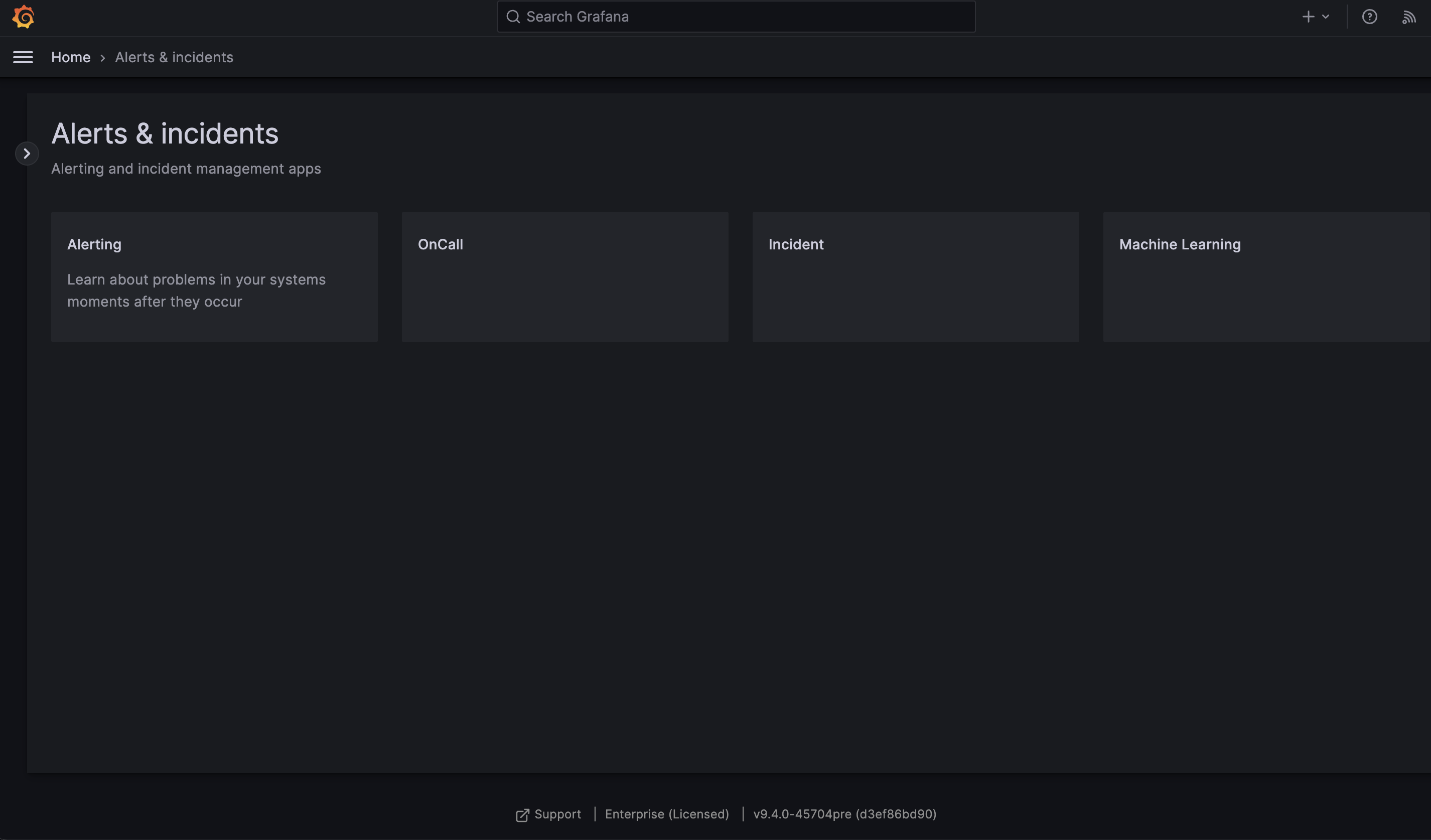Viewport: 1431px width, 840px height.
Task: Open the help icon in the top bar
Action: [1370, 17]
